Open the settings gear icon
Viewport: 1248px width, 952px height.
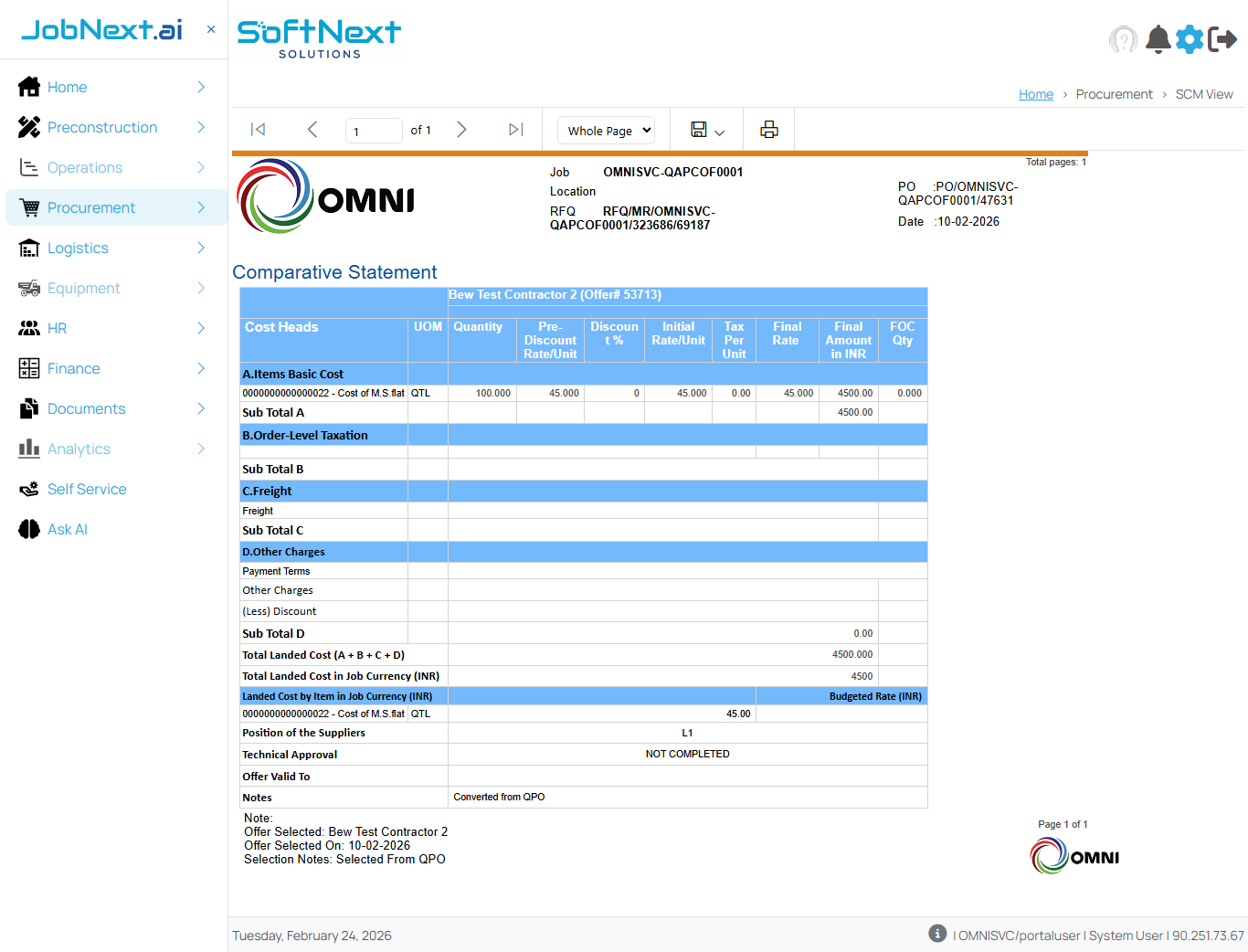(1190, 39)
